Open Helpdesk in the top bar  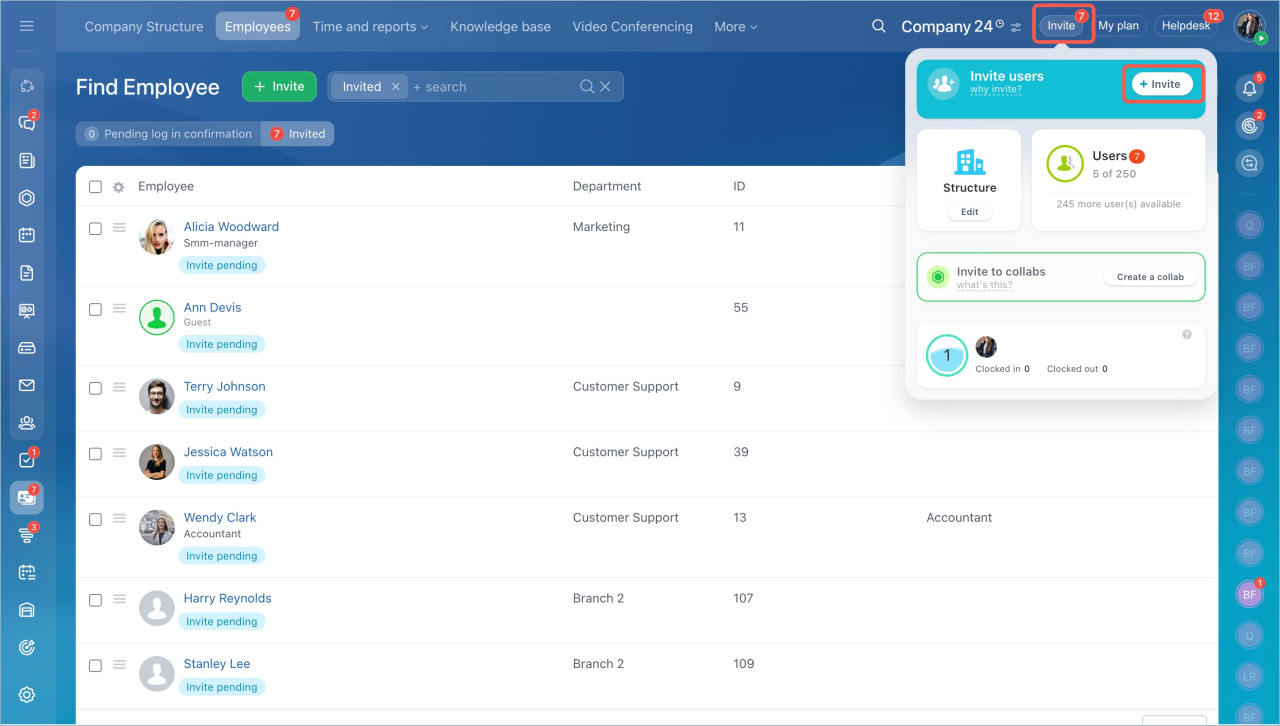coord(1187,26)
